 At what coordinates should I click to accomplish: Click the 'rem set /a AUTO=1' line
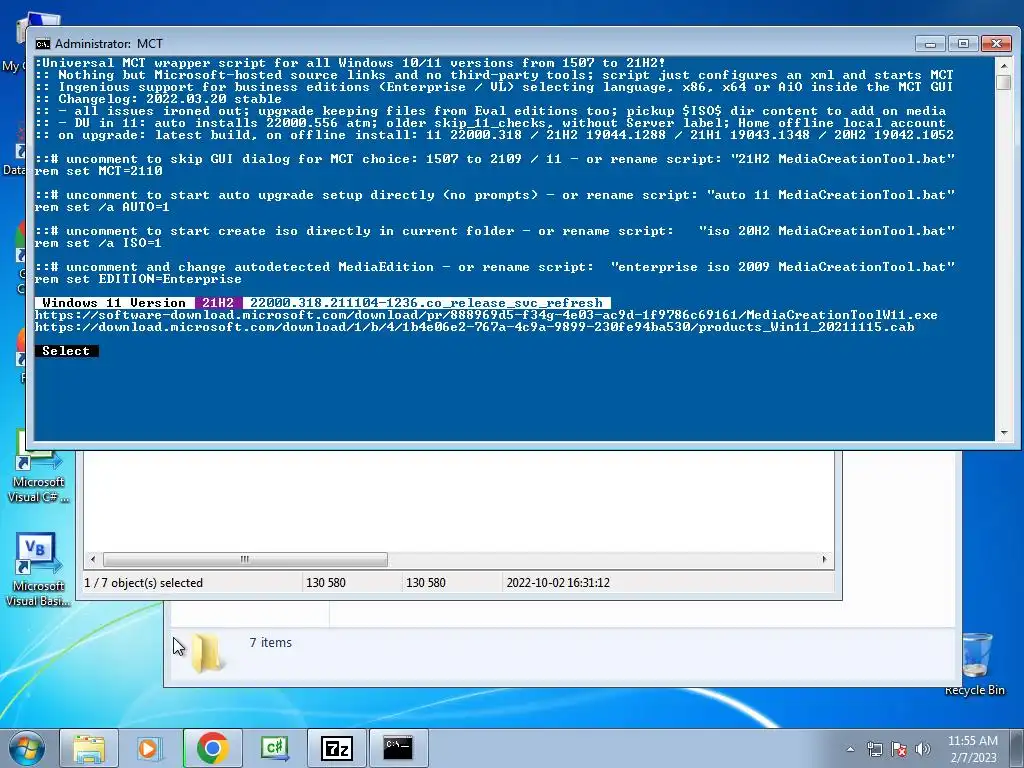coord(102,207)
